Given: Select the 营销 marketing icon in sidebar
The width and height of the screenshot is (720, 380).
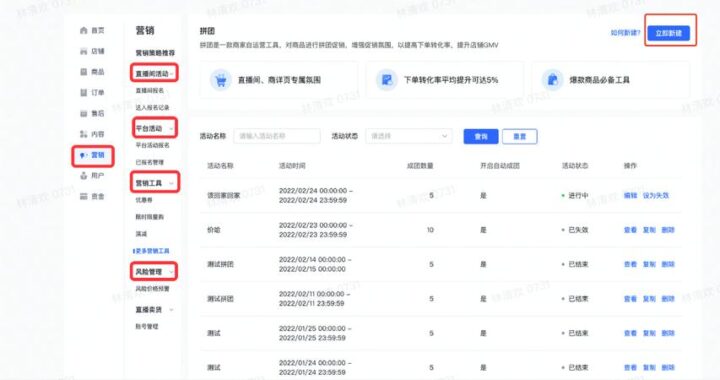Looking at the screenshot, I should (83, 155).
